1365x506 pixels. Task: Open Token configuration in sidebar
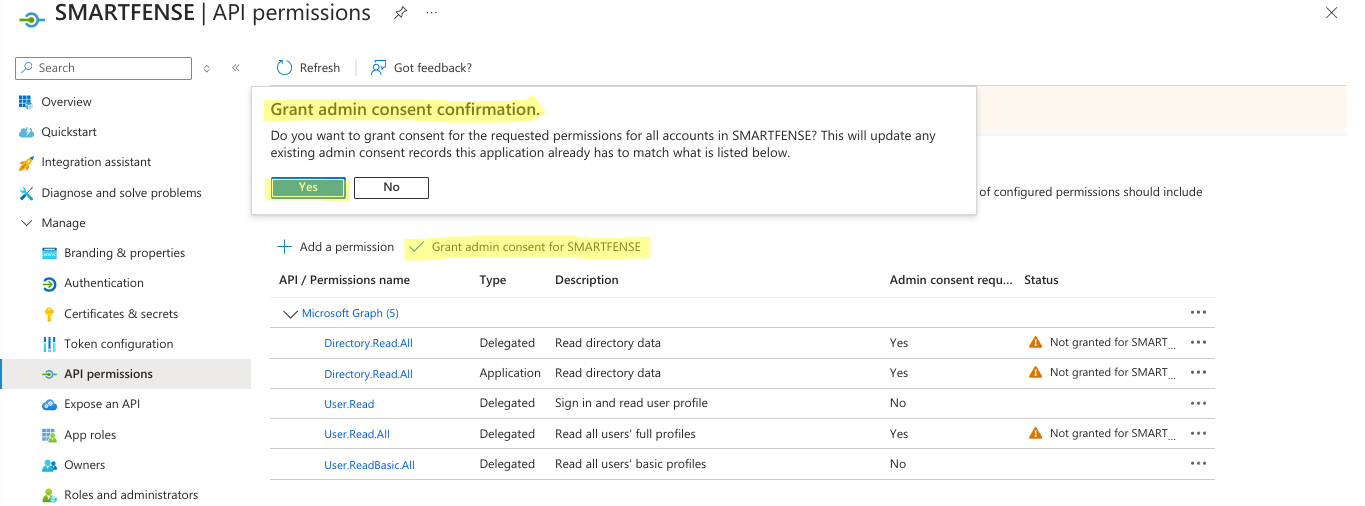pos(119,344)
